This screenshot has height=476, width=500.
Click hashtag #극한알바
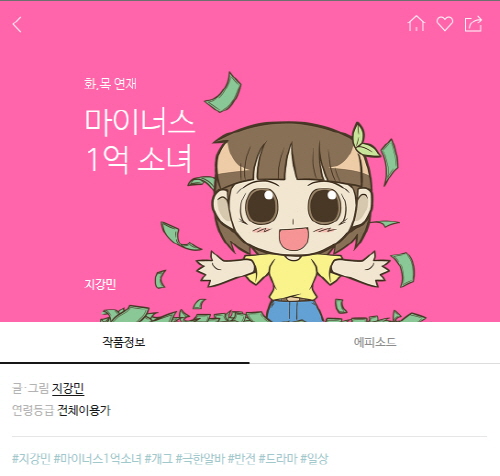[200, 458]
